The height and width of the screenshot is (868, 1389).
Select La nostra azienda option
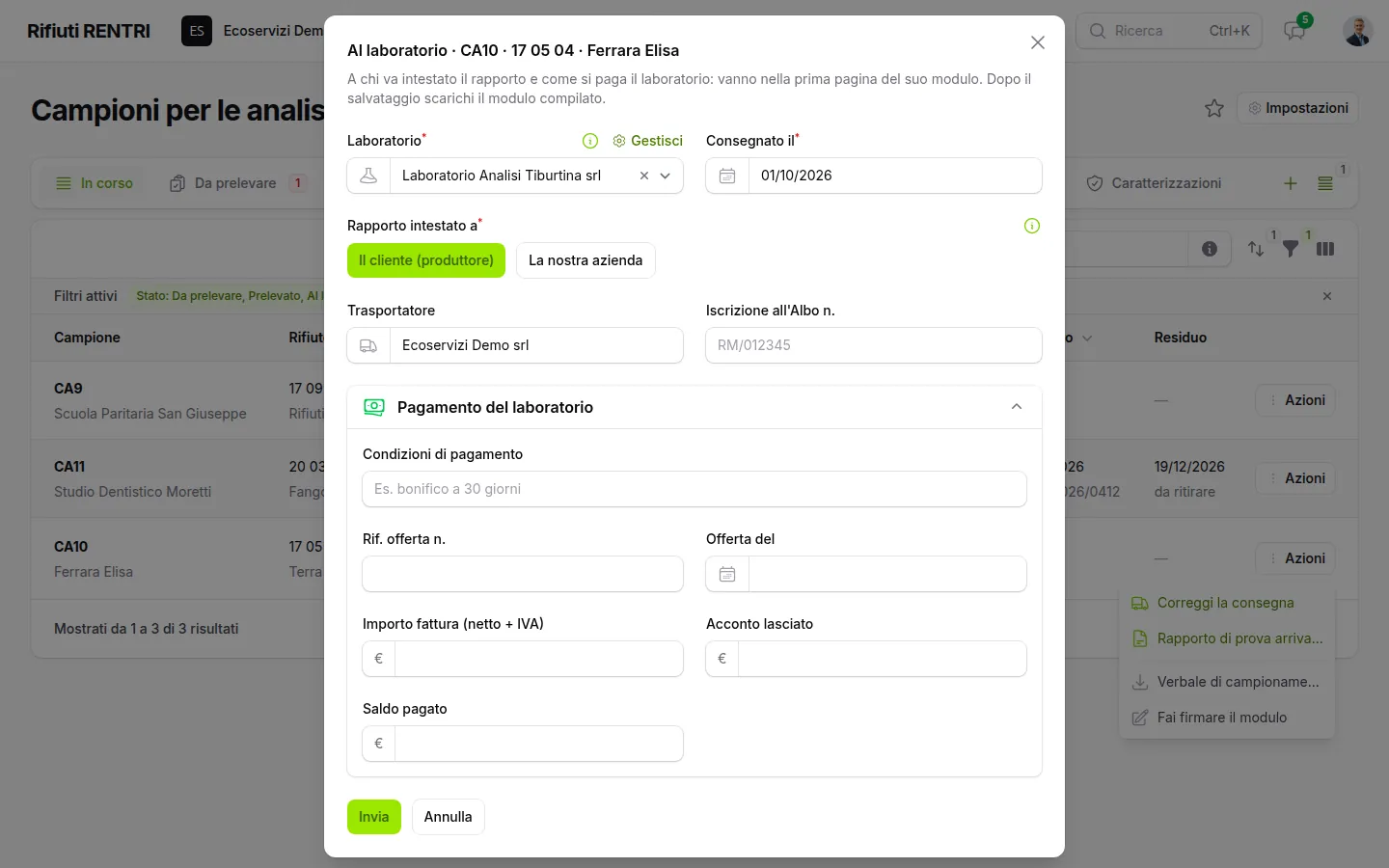click(586, 260)
